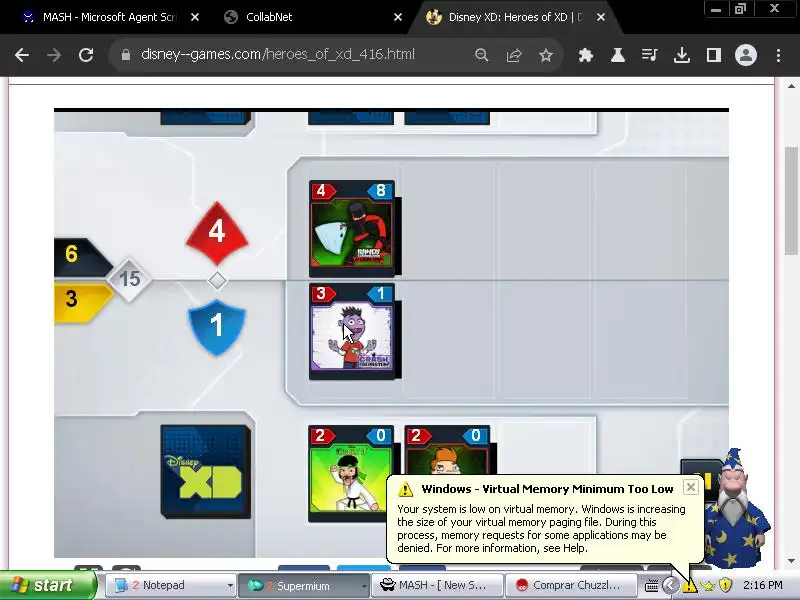Open the Windows Start menu
This screenshot has height=600, width=800.
[47, 585]
